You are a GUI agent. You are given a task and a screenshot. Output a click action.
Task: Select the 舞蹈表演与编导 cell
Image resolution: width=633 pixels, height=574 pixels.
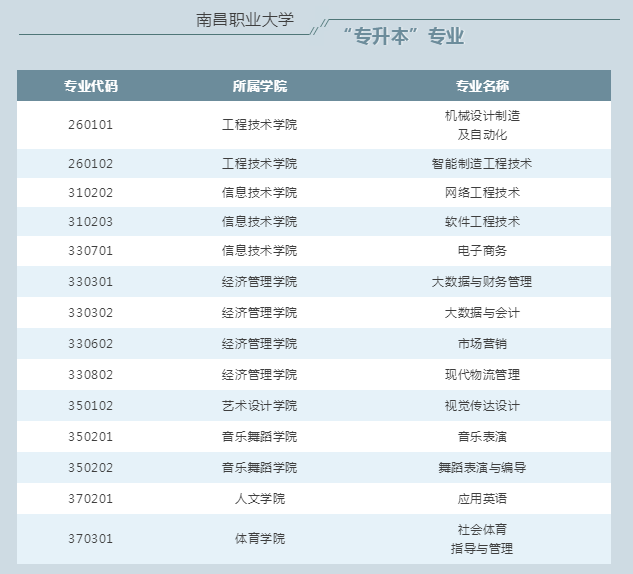tap(482, 467)
